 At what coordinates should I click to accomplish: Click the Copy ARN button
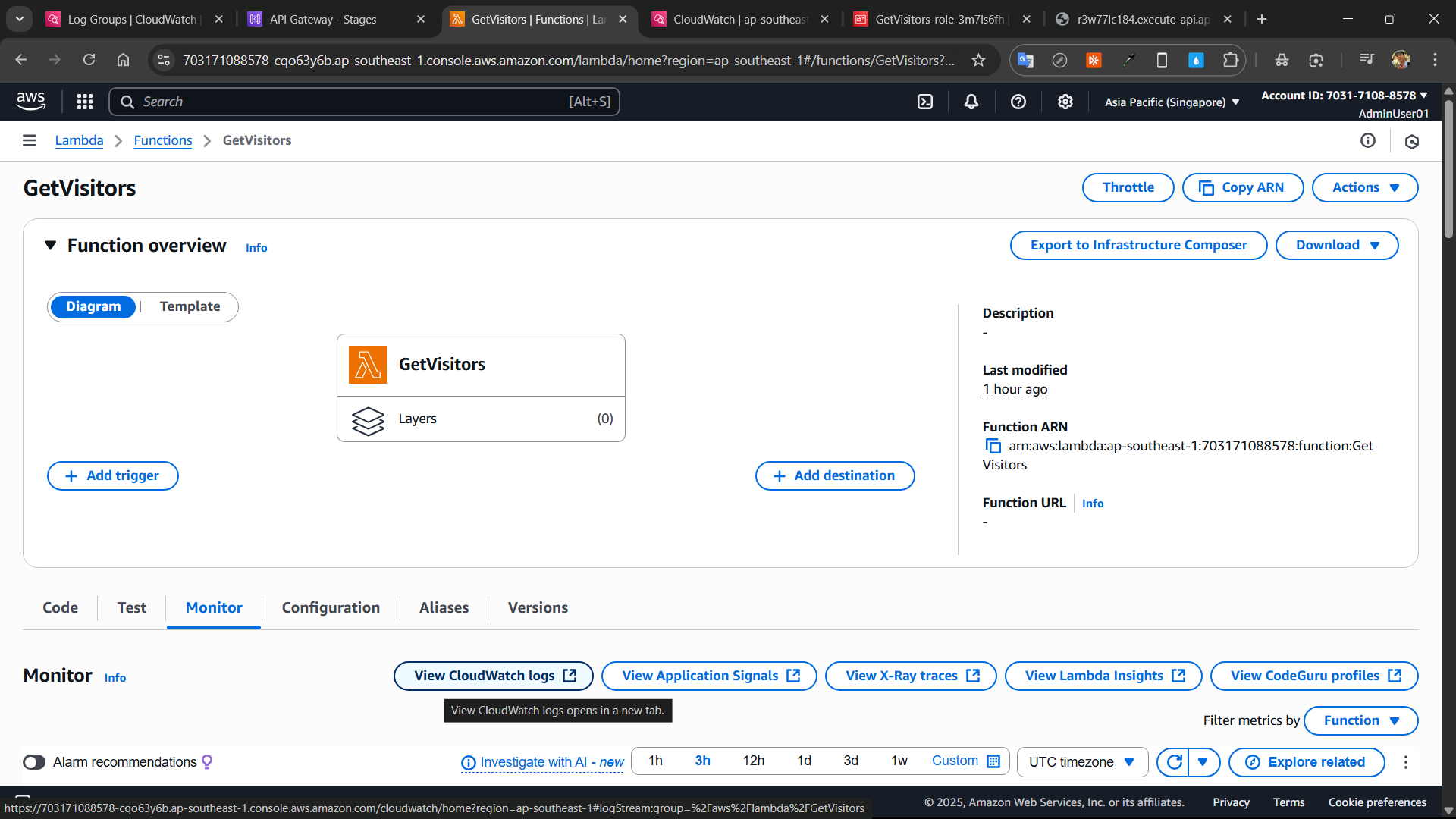[x=1243, y=187]
